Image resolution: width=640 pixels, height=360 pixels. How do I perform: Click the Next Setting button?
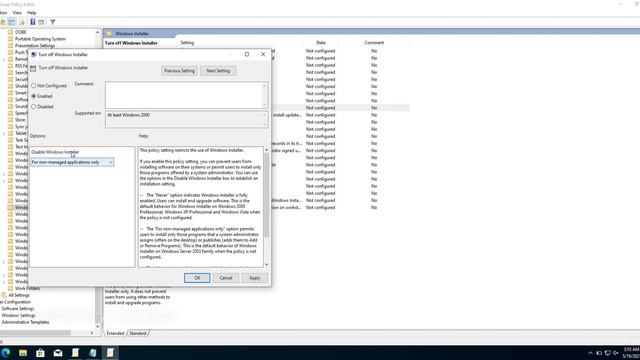point(218,71)
